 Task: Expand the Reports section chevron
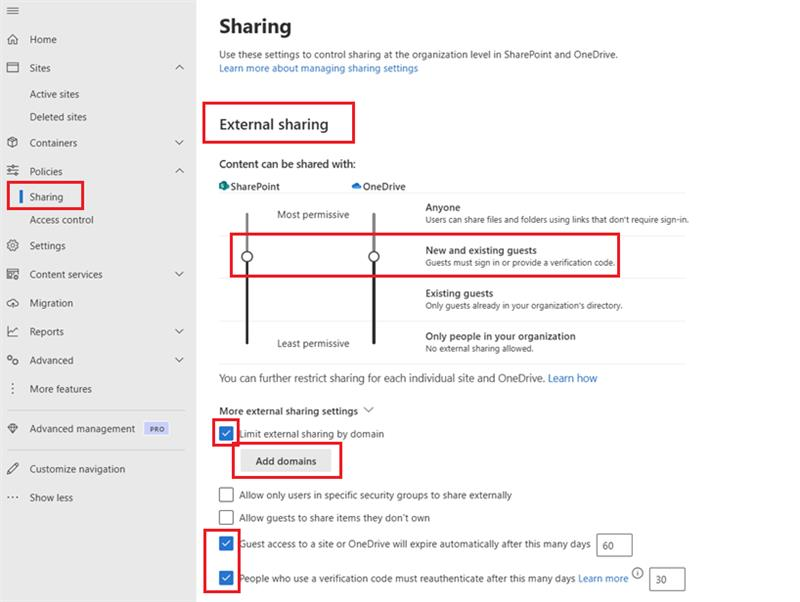[180, 332]
